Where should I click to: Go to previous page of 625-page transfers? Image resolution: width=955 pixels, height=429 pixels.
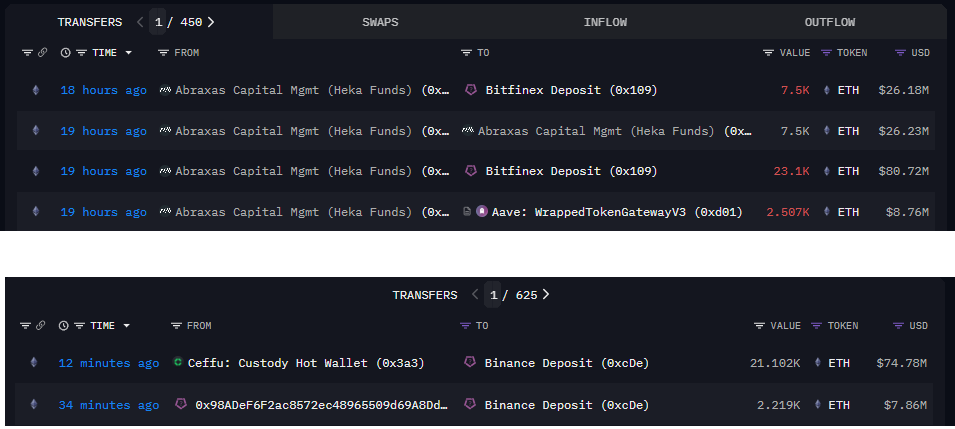click(475, 295)
